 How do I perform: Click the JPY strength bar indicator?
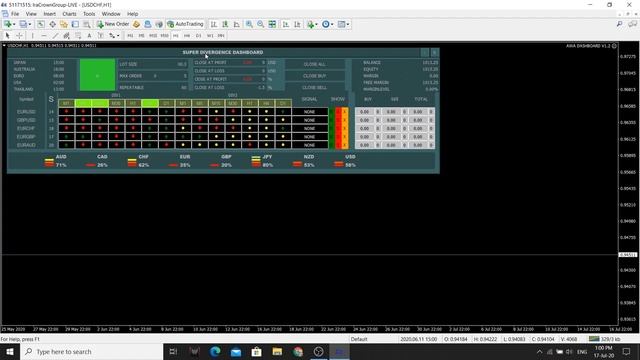(256, 162)
